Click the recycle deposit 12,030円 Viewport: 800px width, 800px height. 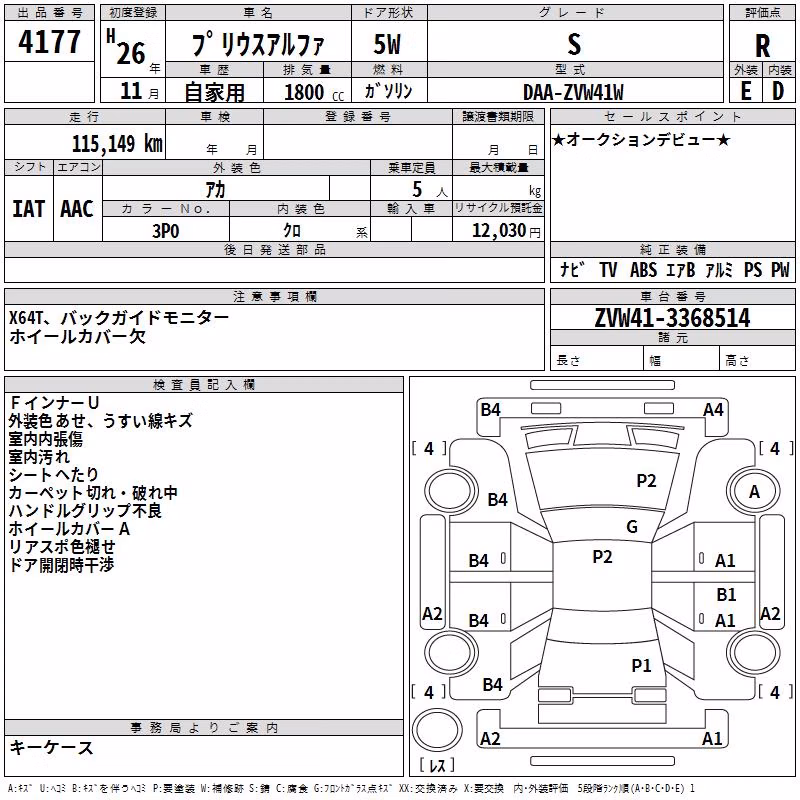[x=506, y=230]
